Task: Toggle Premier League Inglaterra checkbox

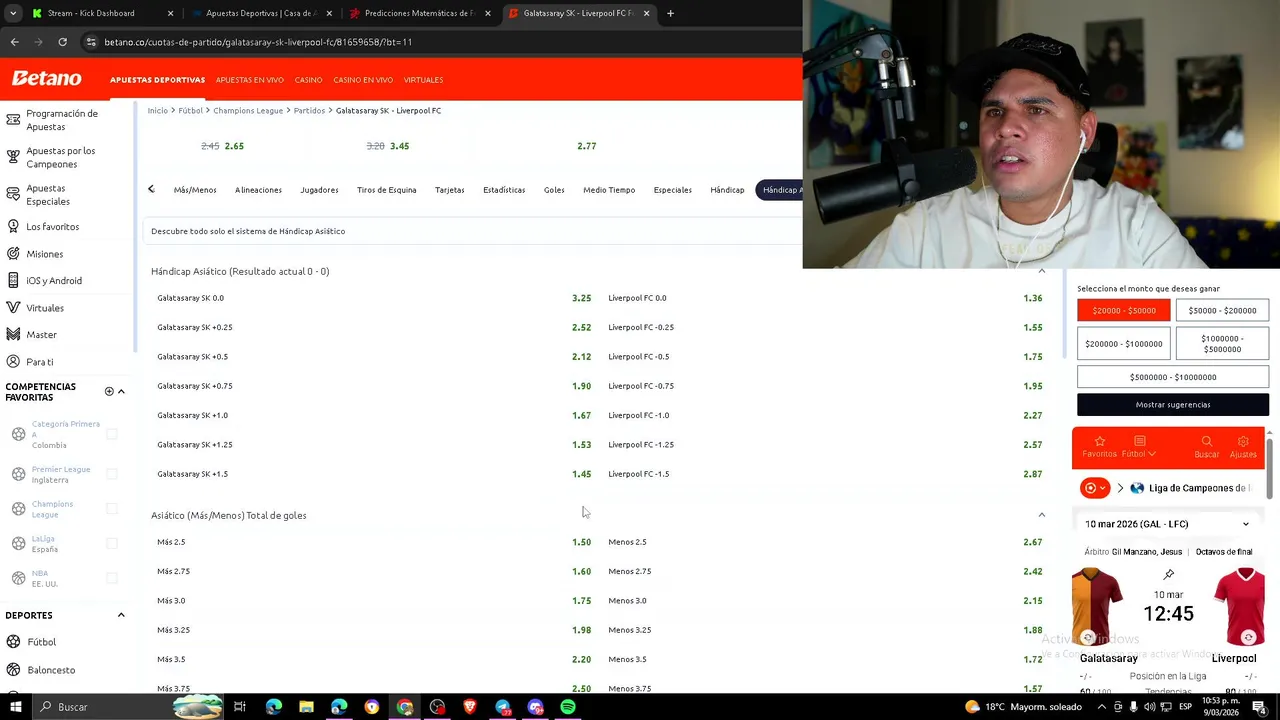Action: (x=112, y=474)
